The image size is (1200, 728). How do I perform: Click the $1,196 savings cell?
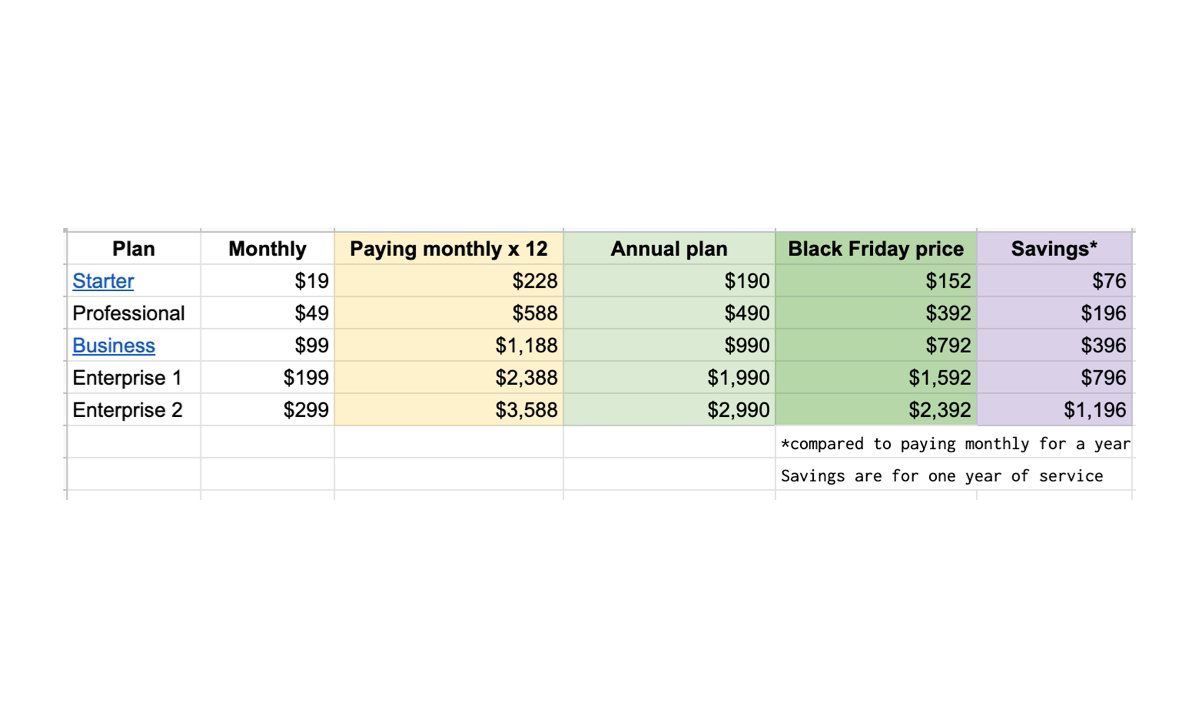(x=1094, y=410)
